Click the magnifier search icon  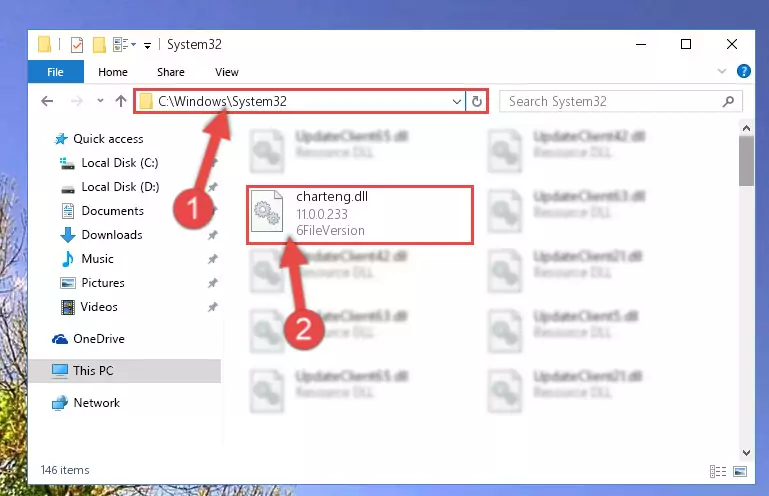[728, 102]
